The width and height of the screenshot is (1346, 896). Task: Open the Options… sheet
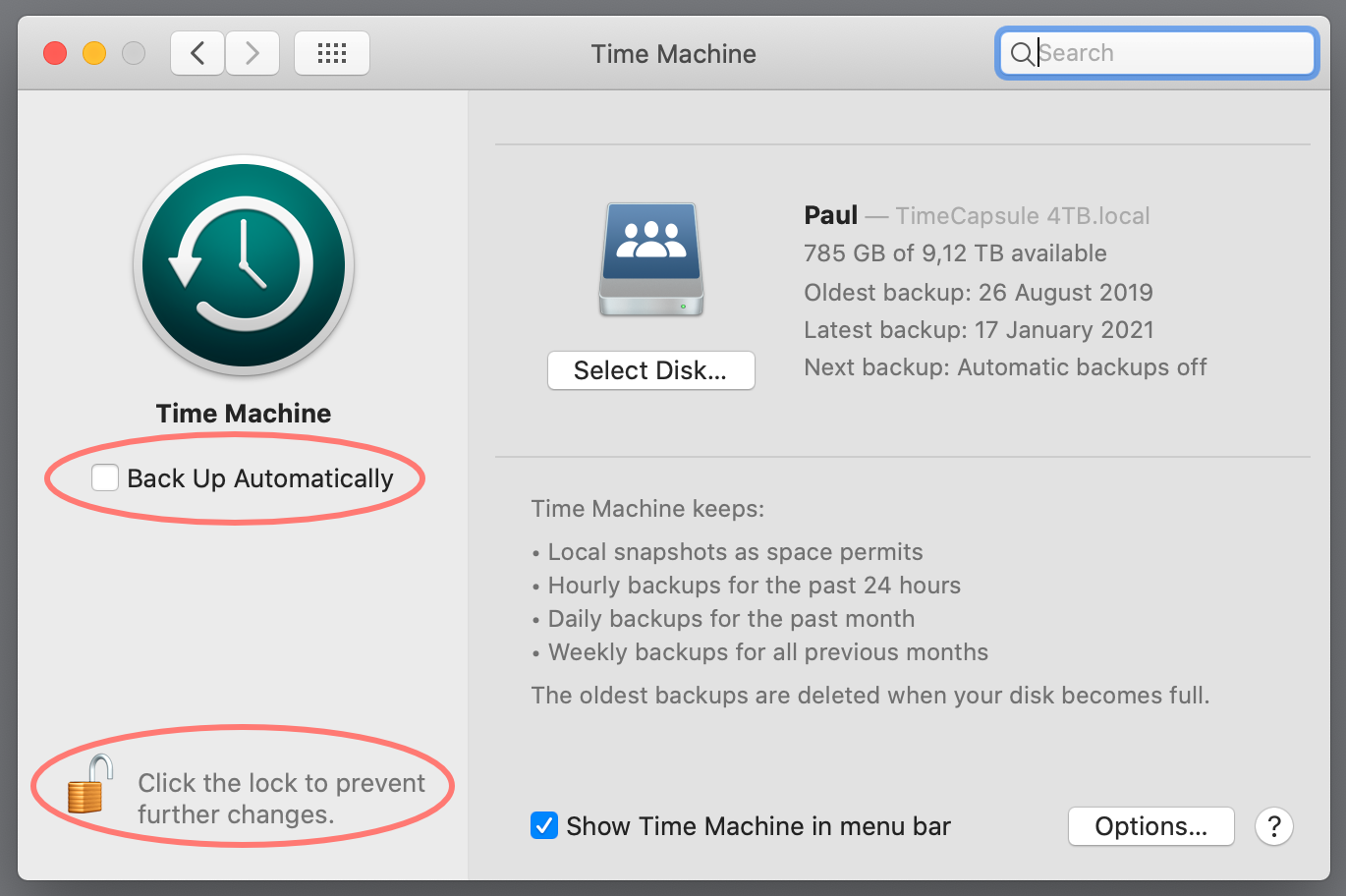click(1151, 826)
